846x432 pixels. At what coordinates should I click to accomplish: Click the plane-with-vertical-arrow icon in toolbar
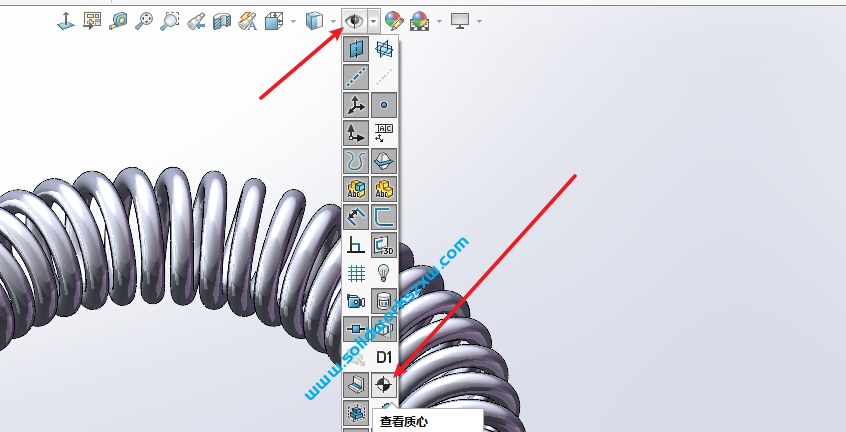point(66,22)
